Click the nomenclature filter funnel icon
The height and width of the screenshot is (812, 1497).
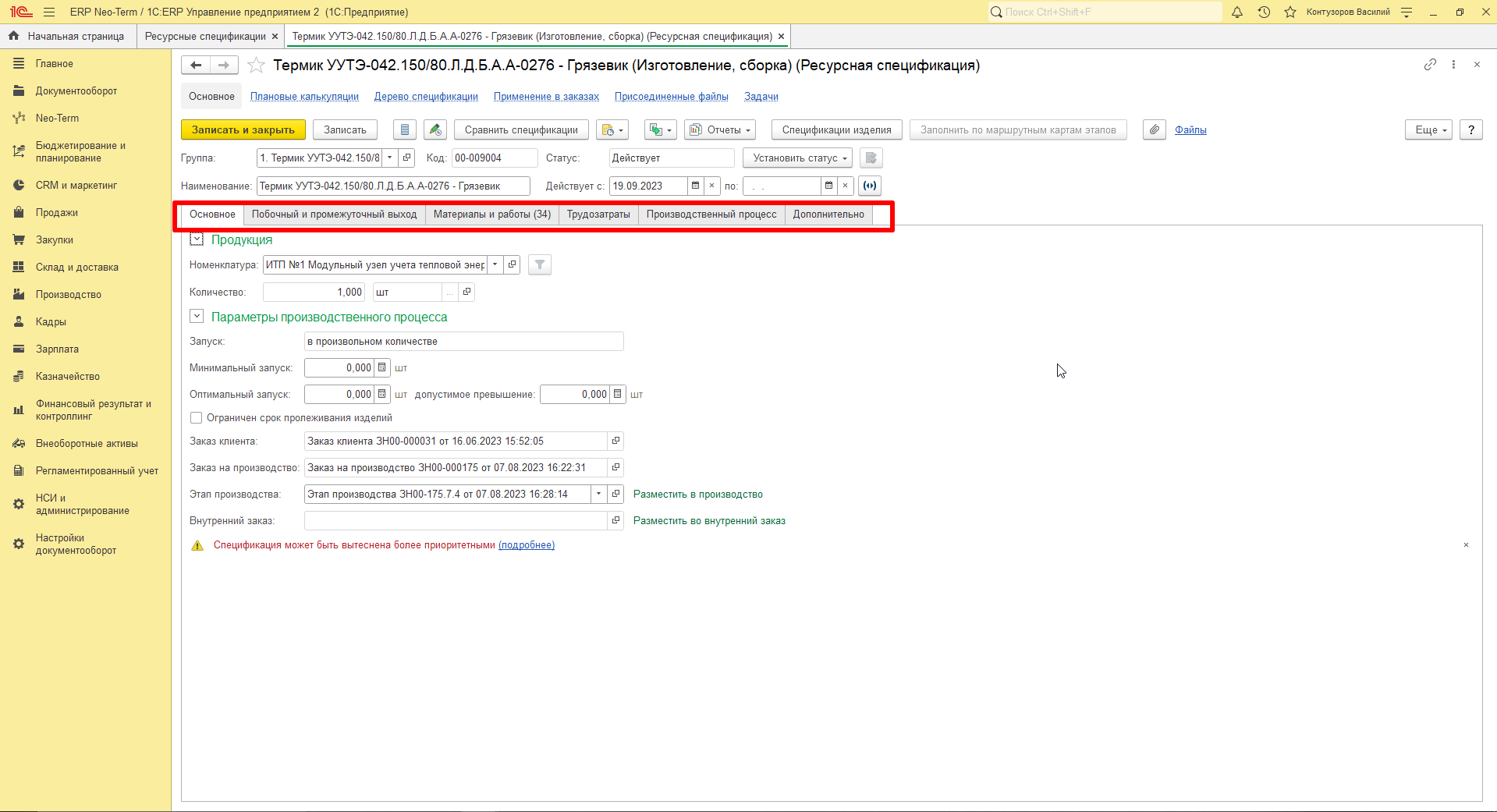[540, 265]
